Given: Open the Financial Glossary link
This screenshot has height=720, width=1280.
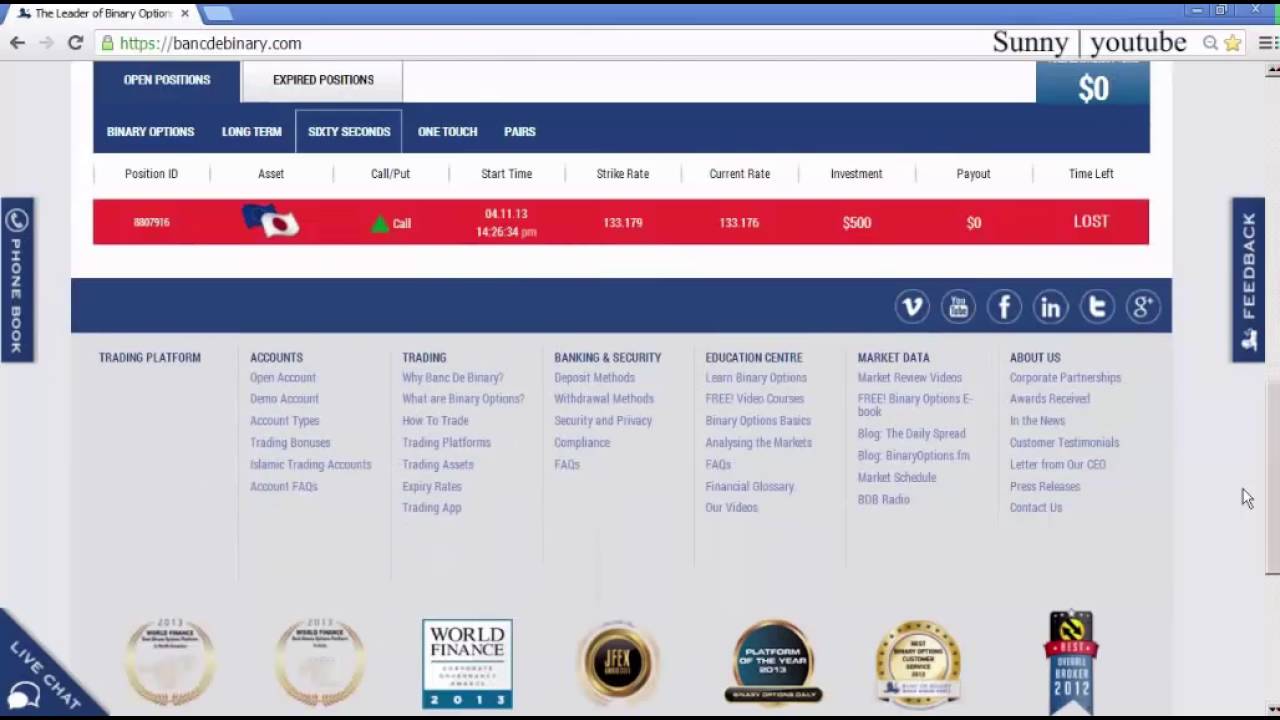Looking at the screenshot, I should (750, 486).
